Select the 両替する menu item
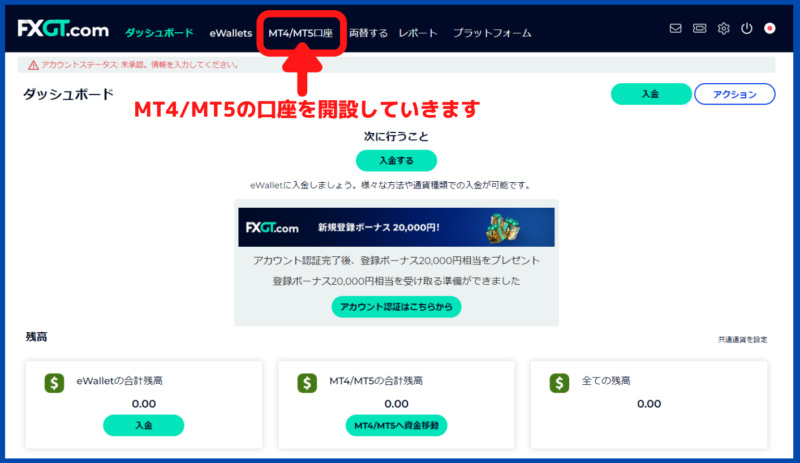800x463 pixels. (368, 33)
